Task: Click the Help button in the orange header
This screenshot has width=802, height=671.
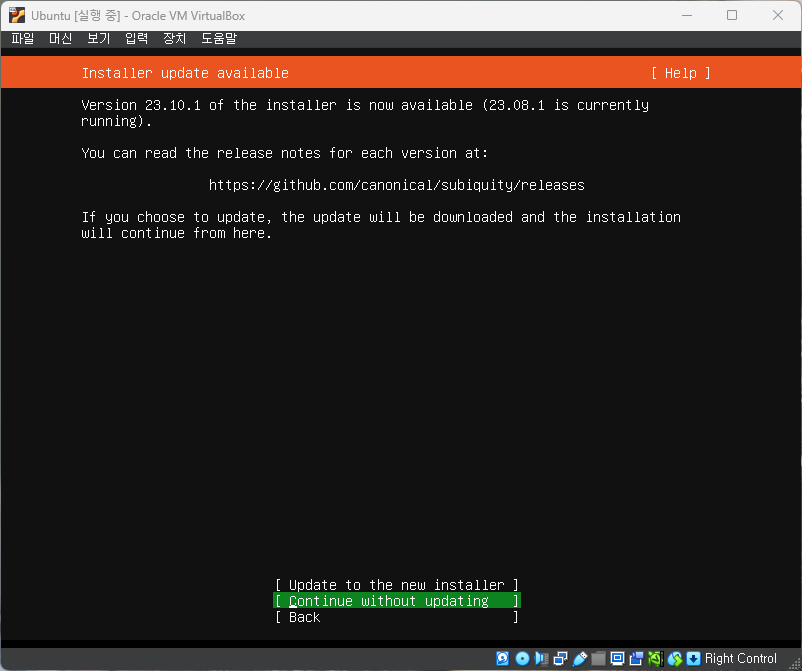Action: point(681,73)
